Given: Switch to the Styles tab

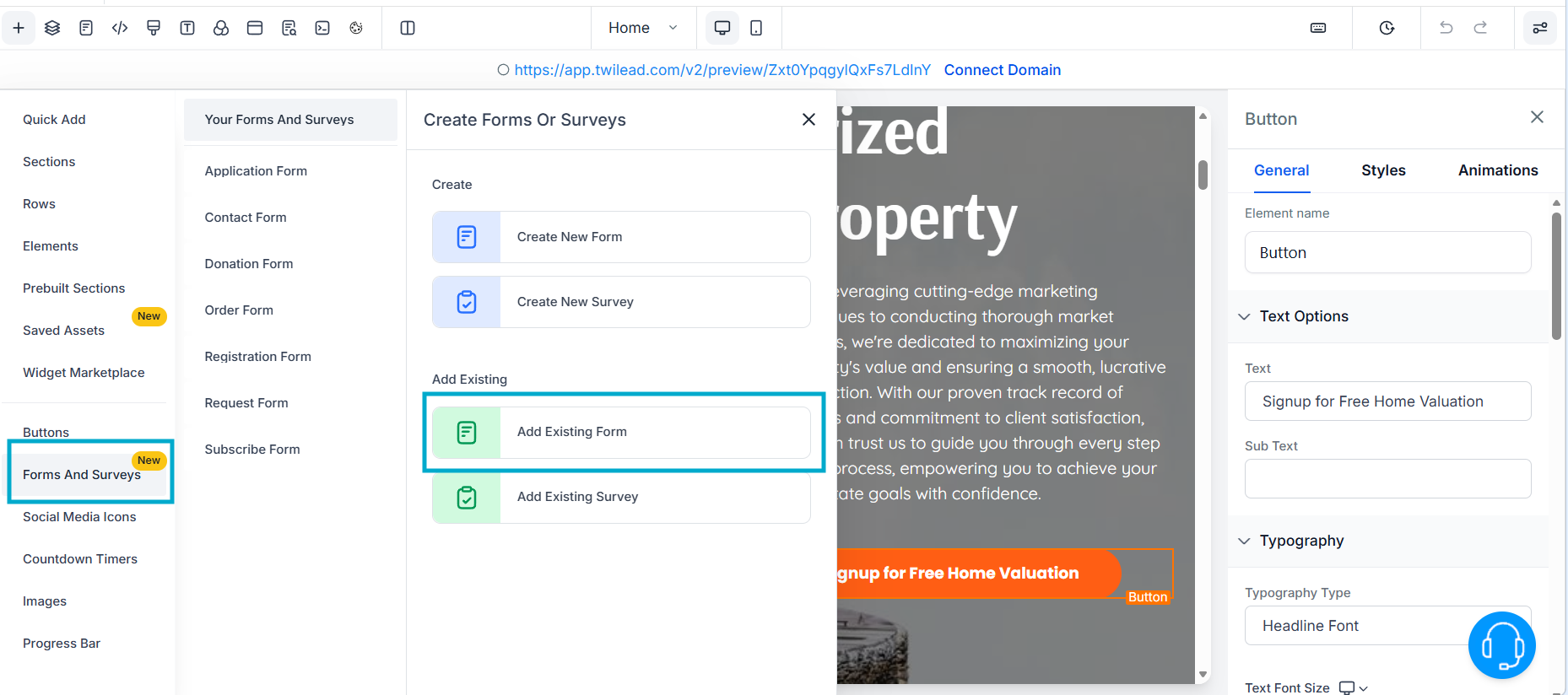Looking at the screenshot, I should [1383, 170].
